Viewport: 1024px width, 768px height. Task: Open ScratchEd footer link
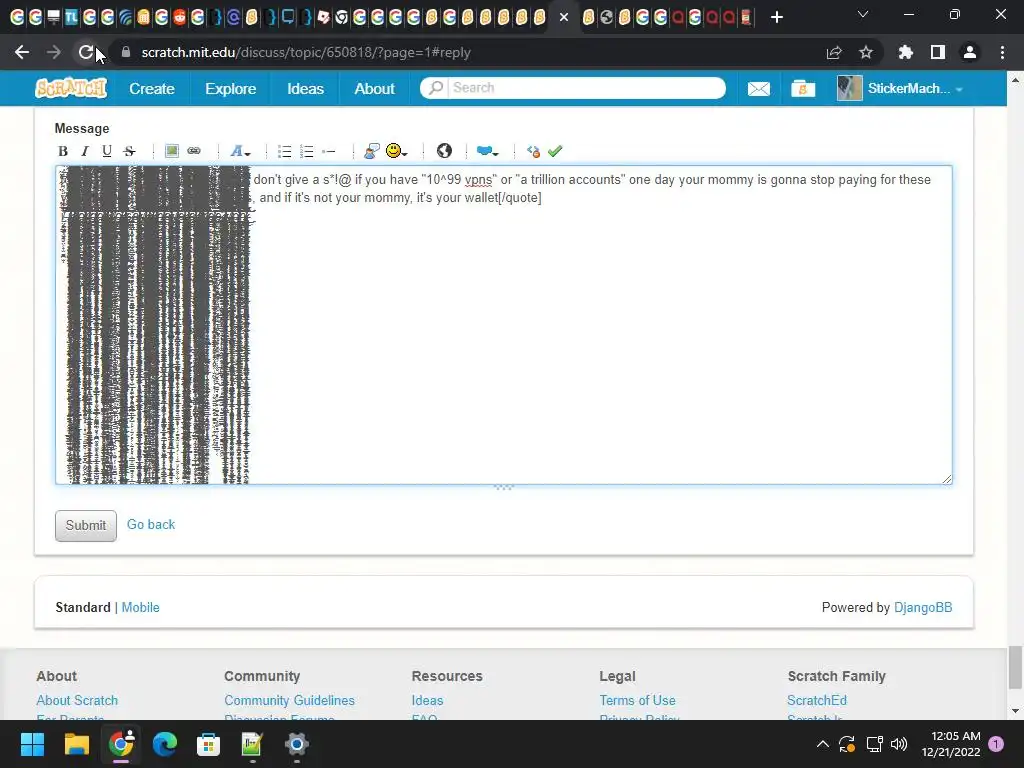816,700
